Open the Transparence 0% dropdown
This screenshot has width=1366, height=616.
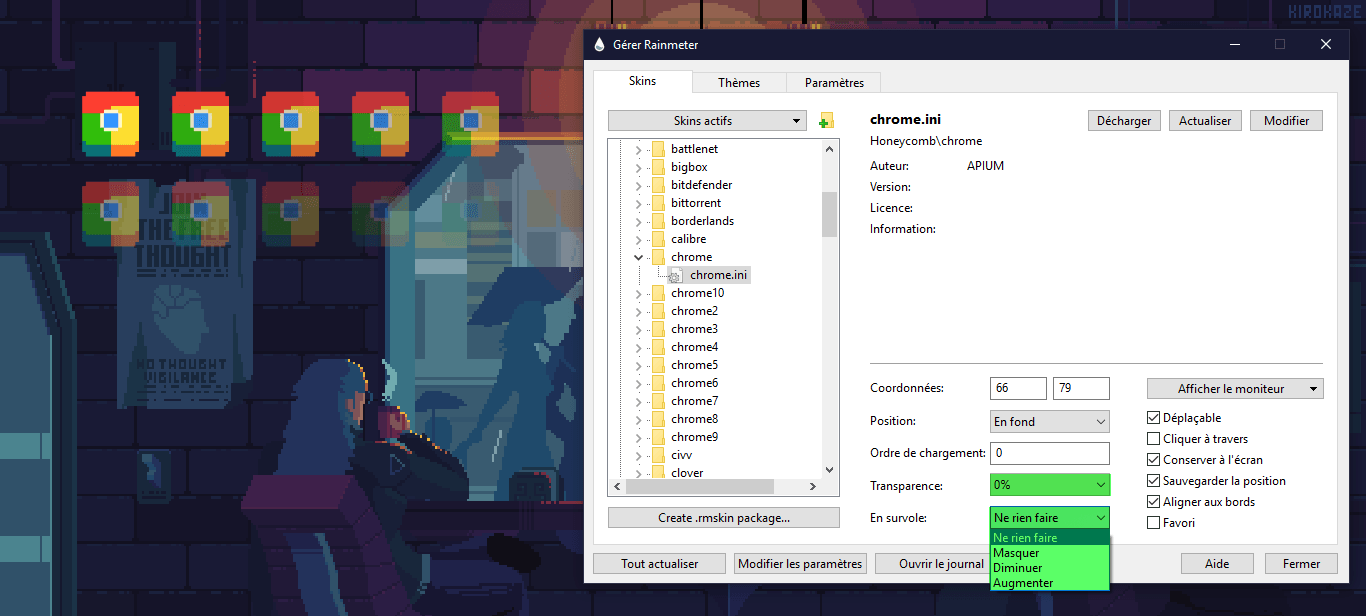(1049, 485)
